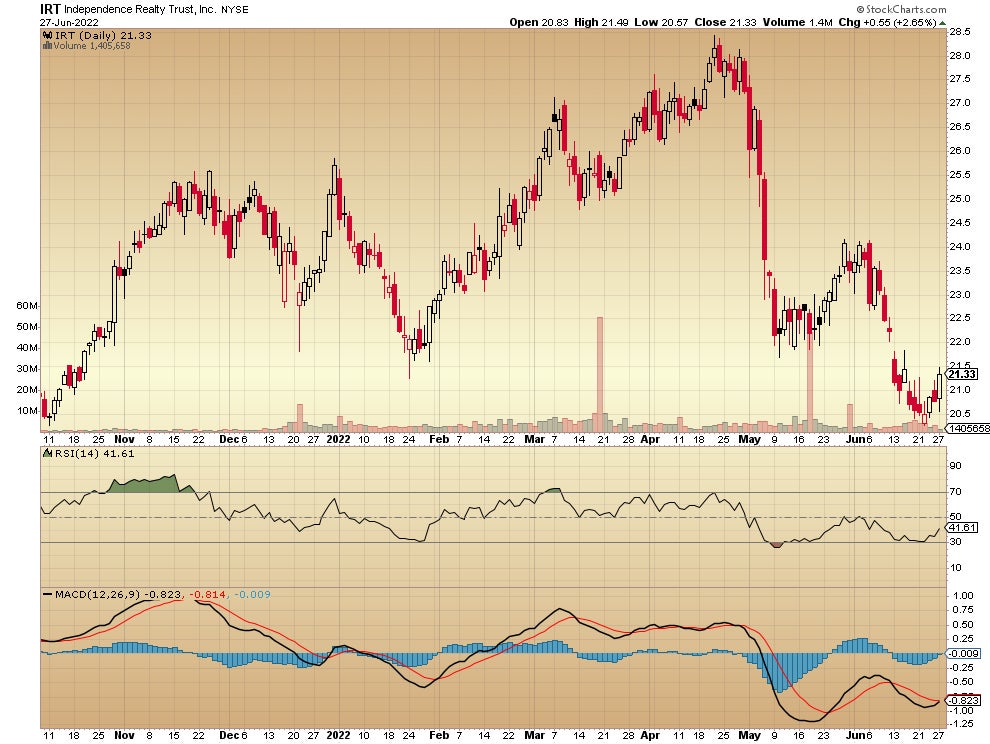Screen dimensions: 990x744
Task: Click the 90 label on the RSI axis
Action: click(x=956, y=465)
